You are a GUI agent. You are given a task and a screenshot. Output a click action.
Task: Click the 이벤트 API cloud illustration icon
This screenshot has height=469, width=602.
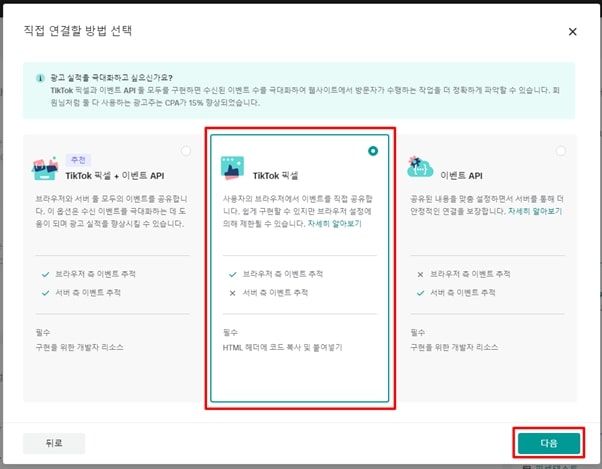coord(419,167)
